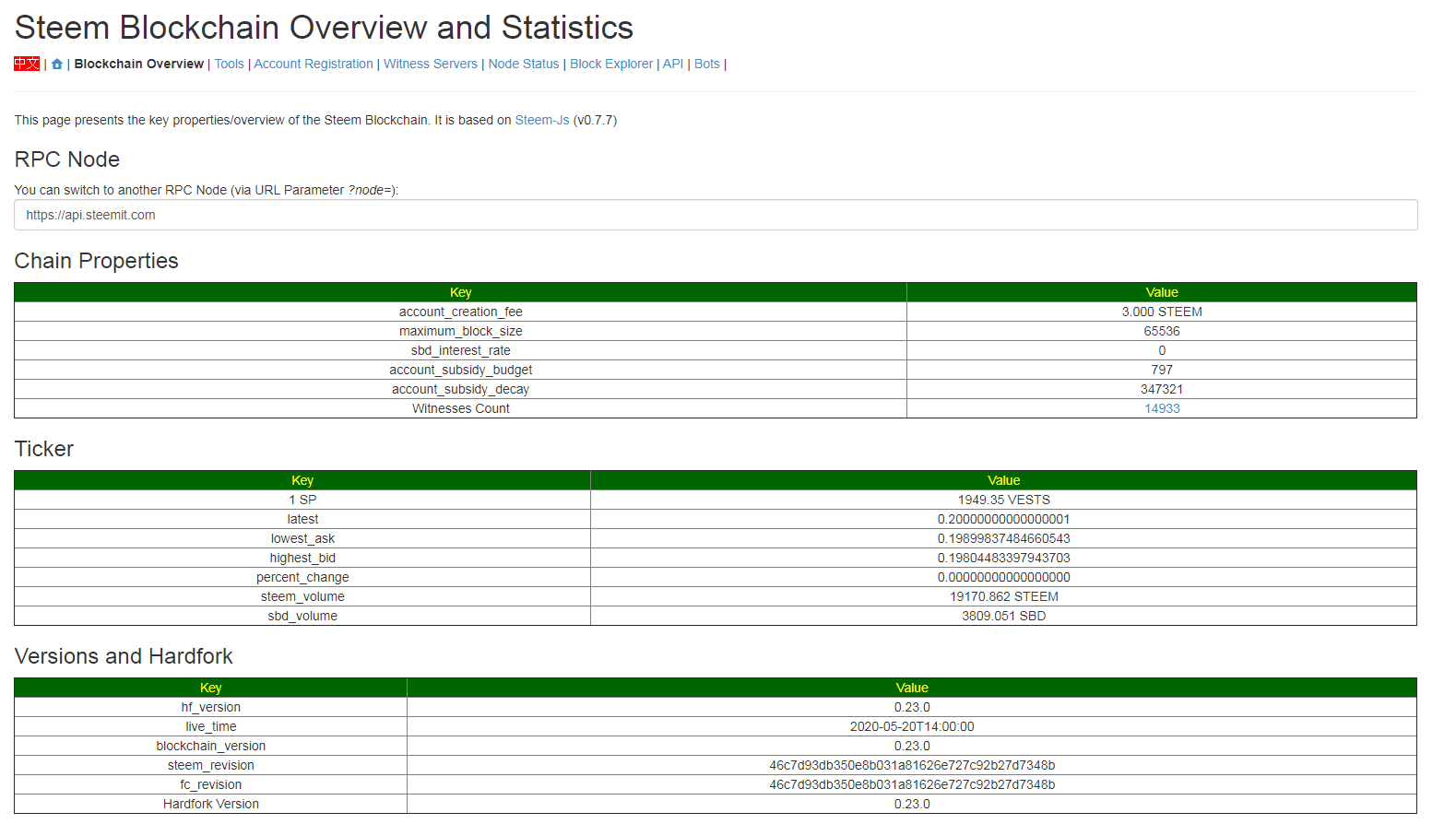Click the Ticker section heading
This screenshot has height=824, width=1456.
(x=44, y=449)
